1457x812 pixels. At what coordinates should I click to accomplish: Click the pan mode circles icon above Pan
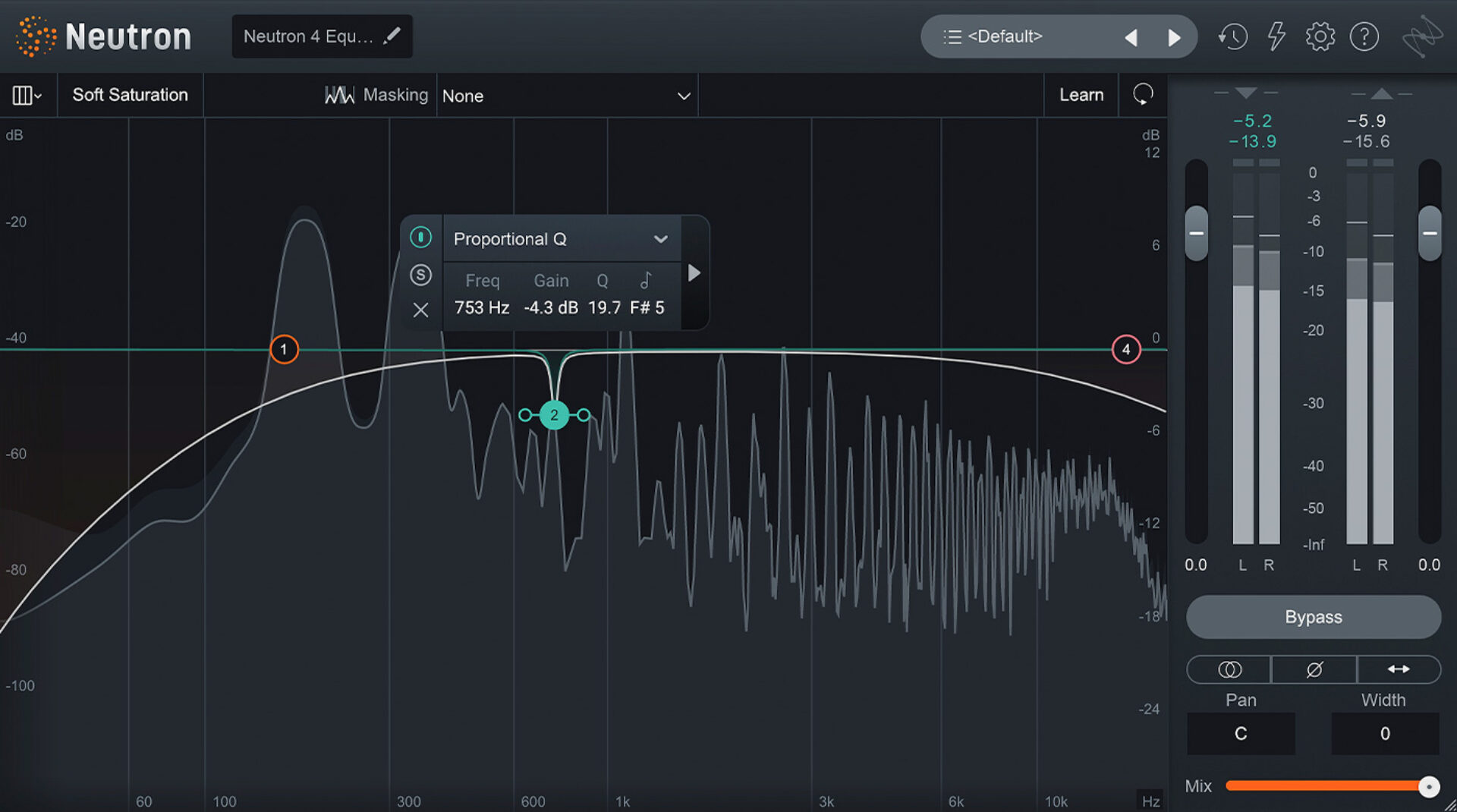[x=1228, y=669]
